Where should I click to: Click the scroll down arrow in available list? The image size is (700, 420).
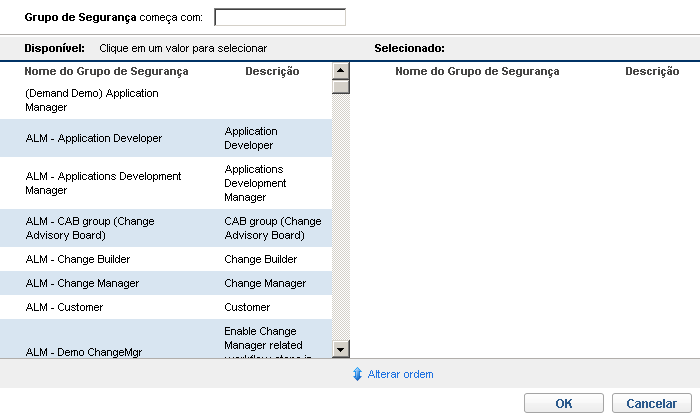[340, 349]
